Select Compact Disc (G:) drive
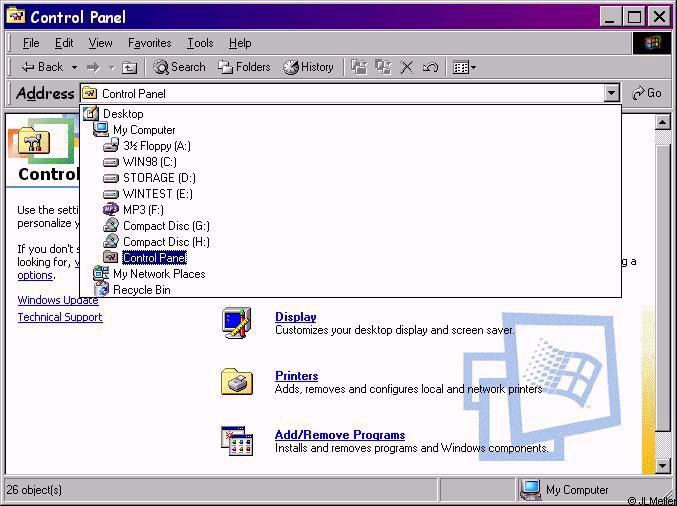The width and height of the screenshot is (677, 506). pos(166,226)
